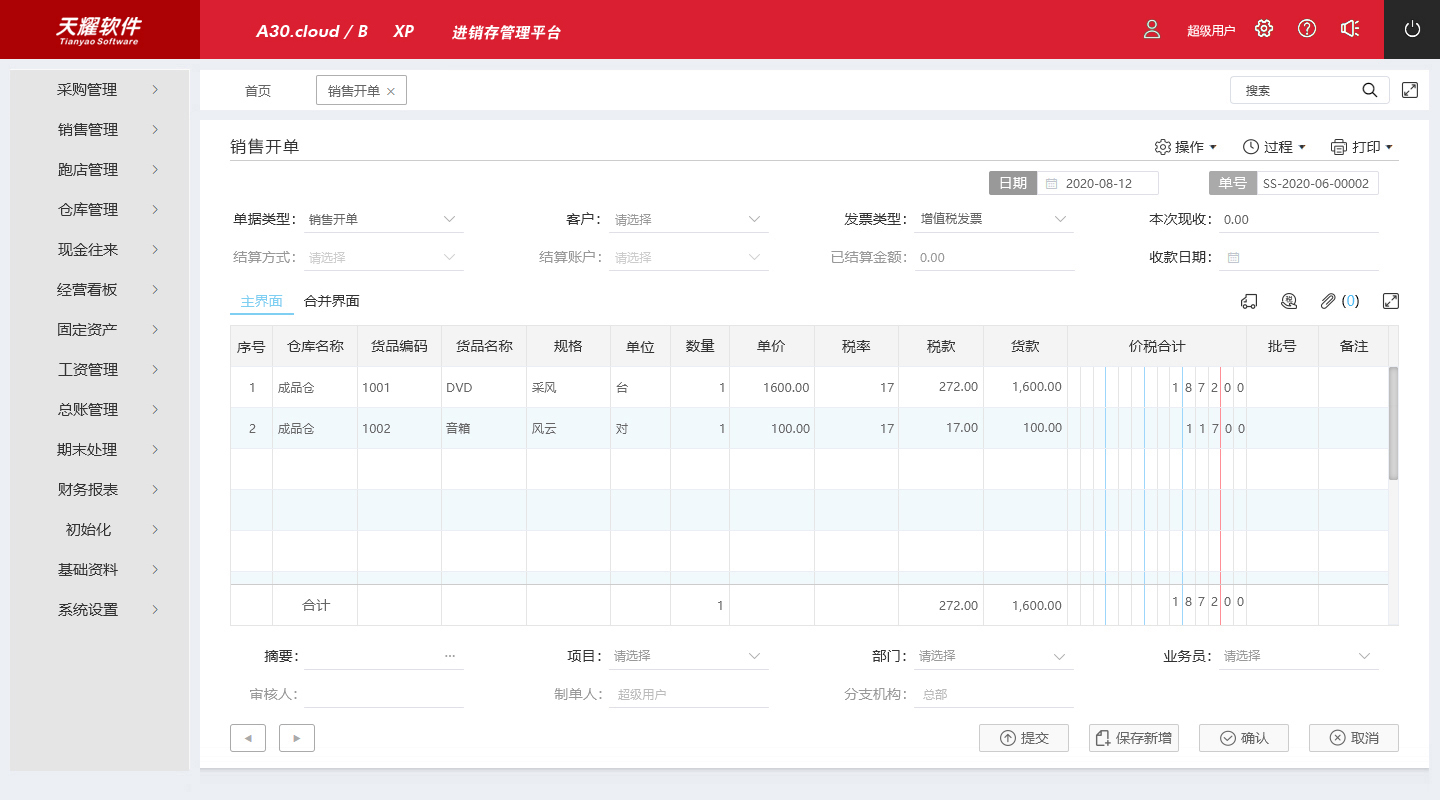Screen dimensions: 1440x800
Task: Click the power logout icon
Action: 1412,29
